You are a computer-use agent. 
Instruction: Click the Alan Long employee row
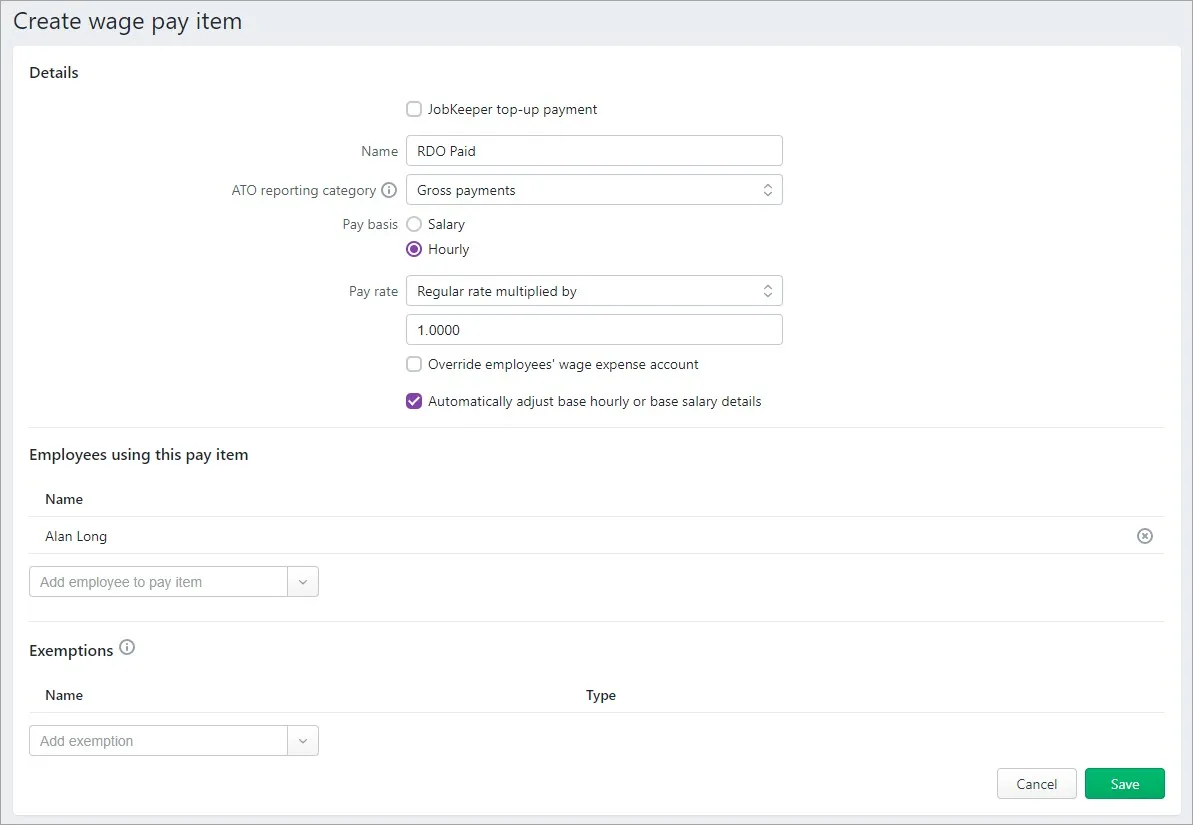click(x=596, y=537)
